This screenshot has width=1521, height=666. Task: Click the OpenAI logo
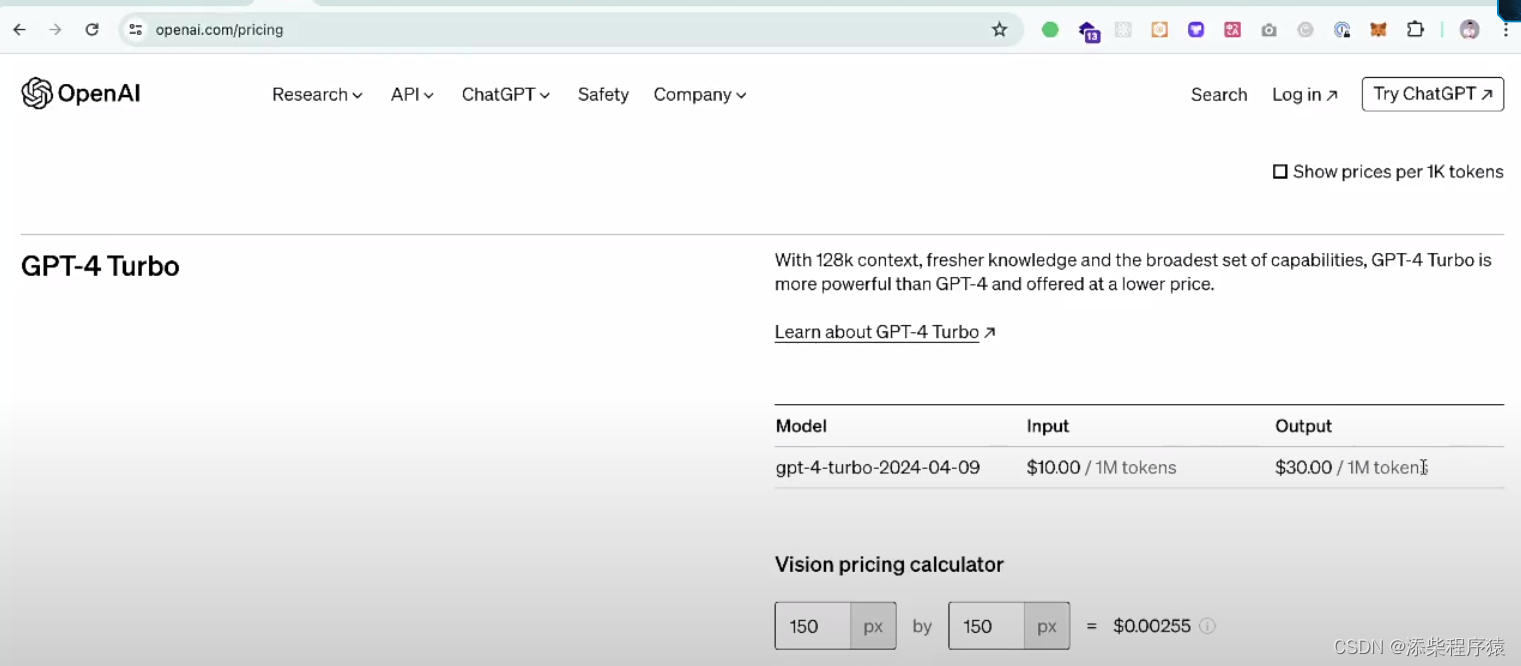[x=81, y=94]
